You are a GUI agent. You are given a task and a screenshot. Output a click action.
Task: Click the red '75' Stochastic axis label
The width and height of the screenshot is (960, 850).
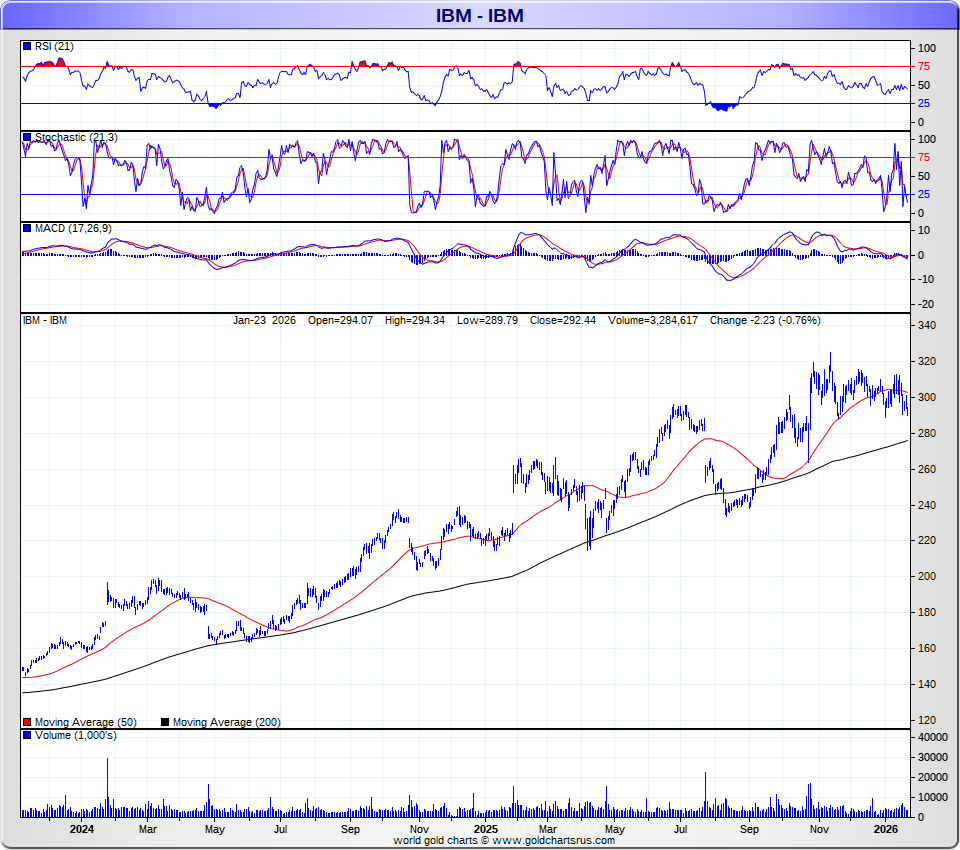923,157
